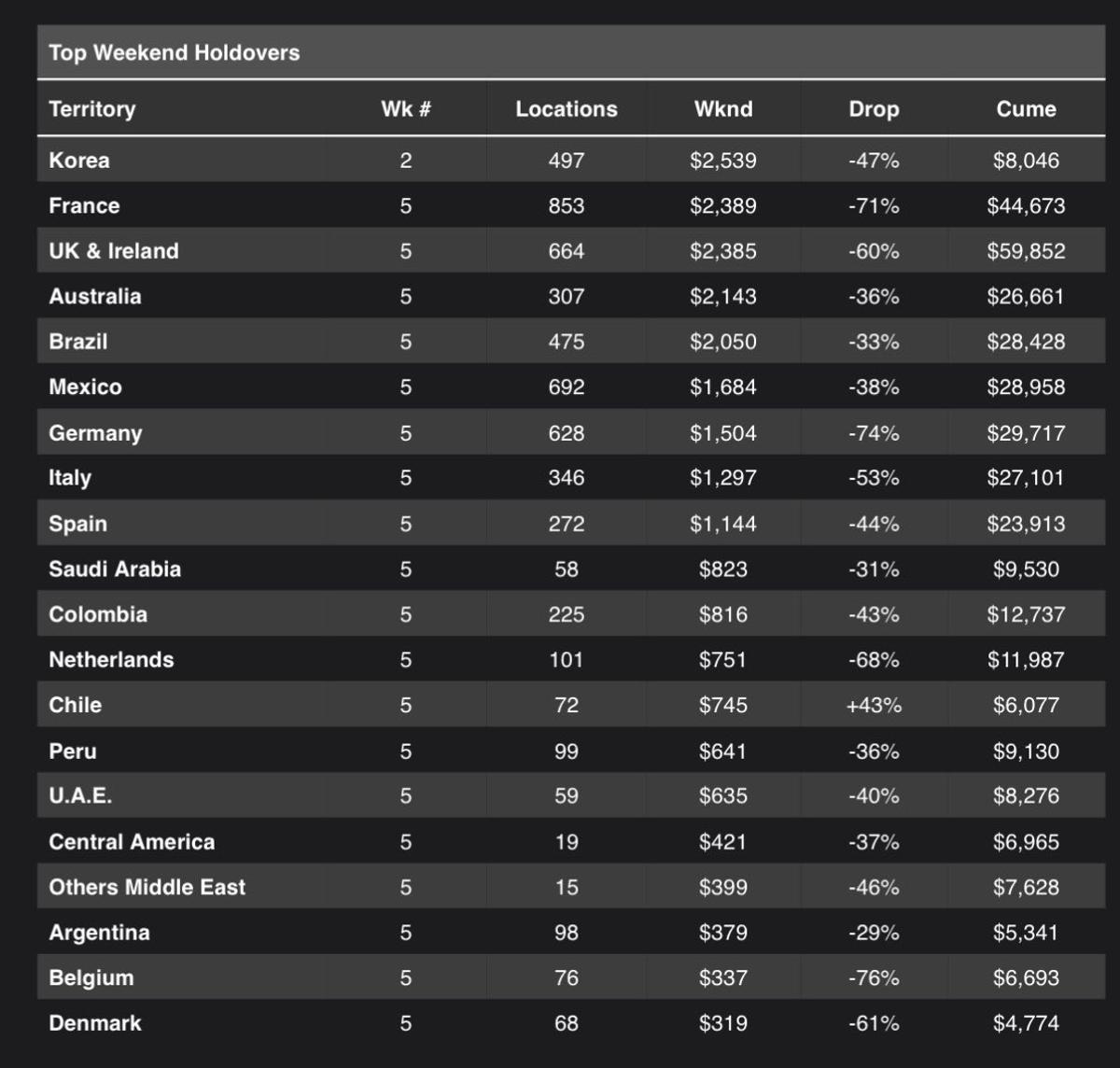Click the Locations column header
Image resolution: width=1120 pixels, height=1068 pixels.
pyautogui.click(x=567, y=109)
